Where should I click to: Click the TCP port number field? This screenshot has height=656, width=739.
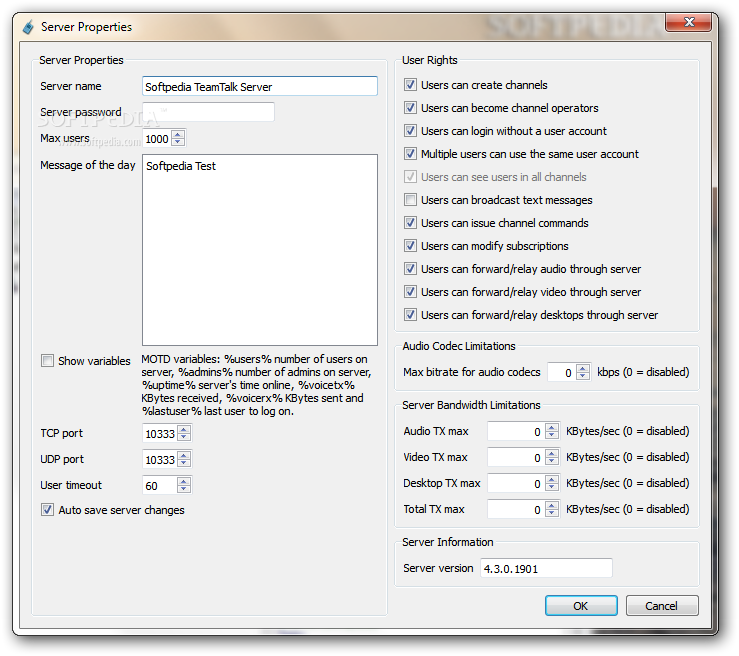pos(160,434)
